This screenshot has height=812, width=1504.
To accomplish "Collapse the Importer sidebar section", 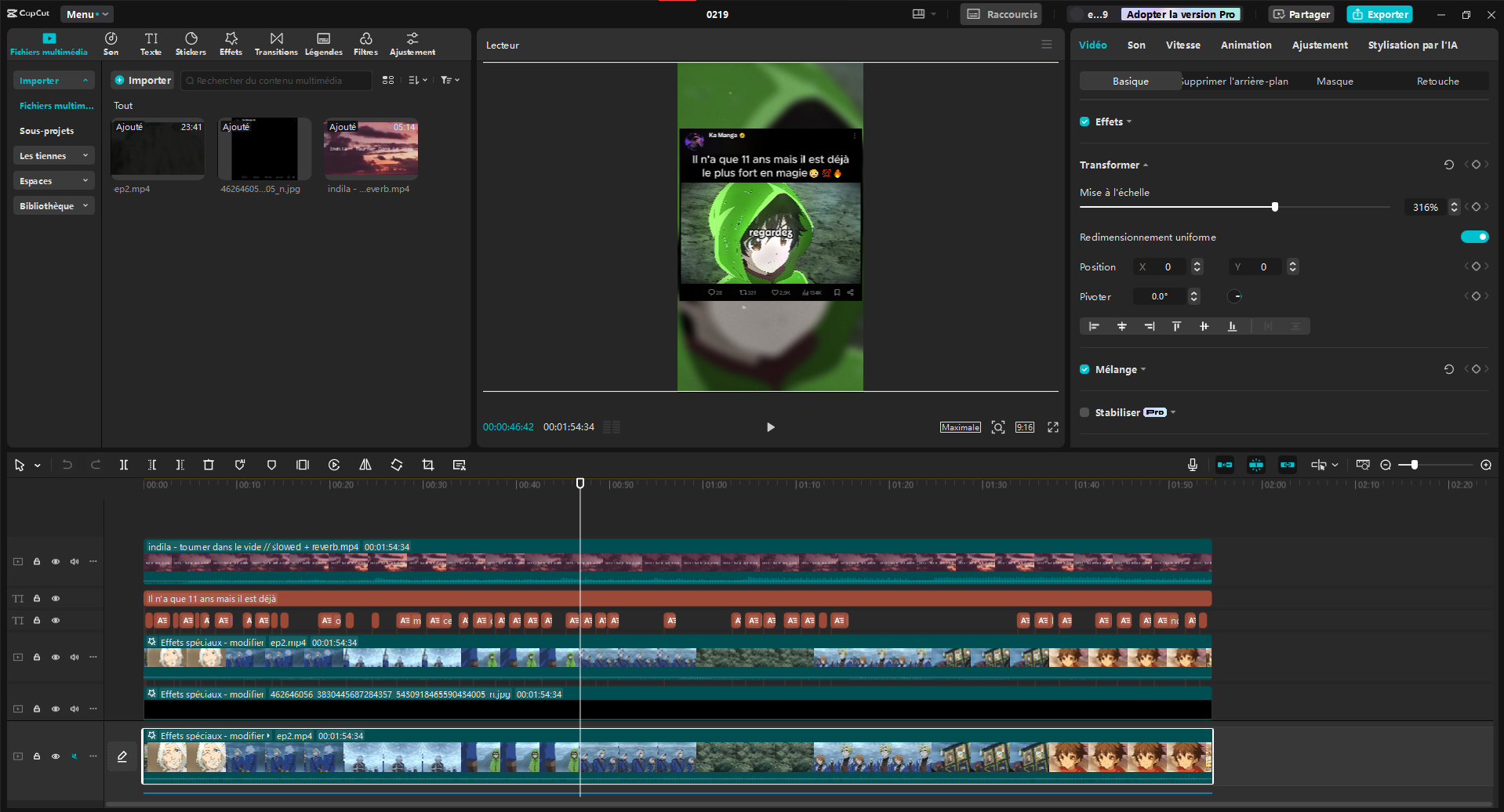I will point(53,81).
